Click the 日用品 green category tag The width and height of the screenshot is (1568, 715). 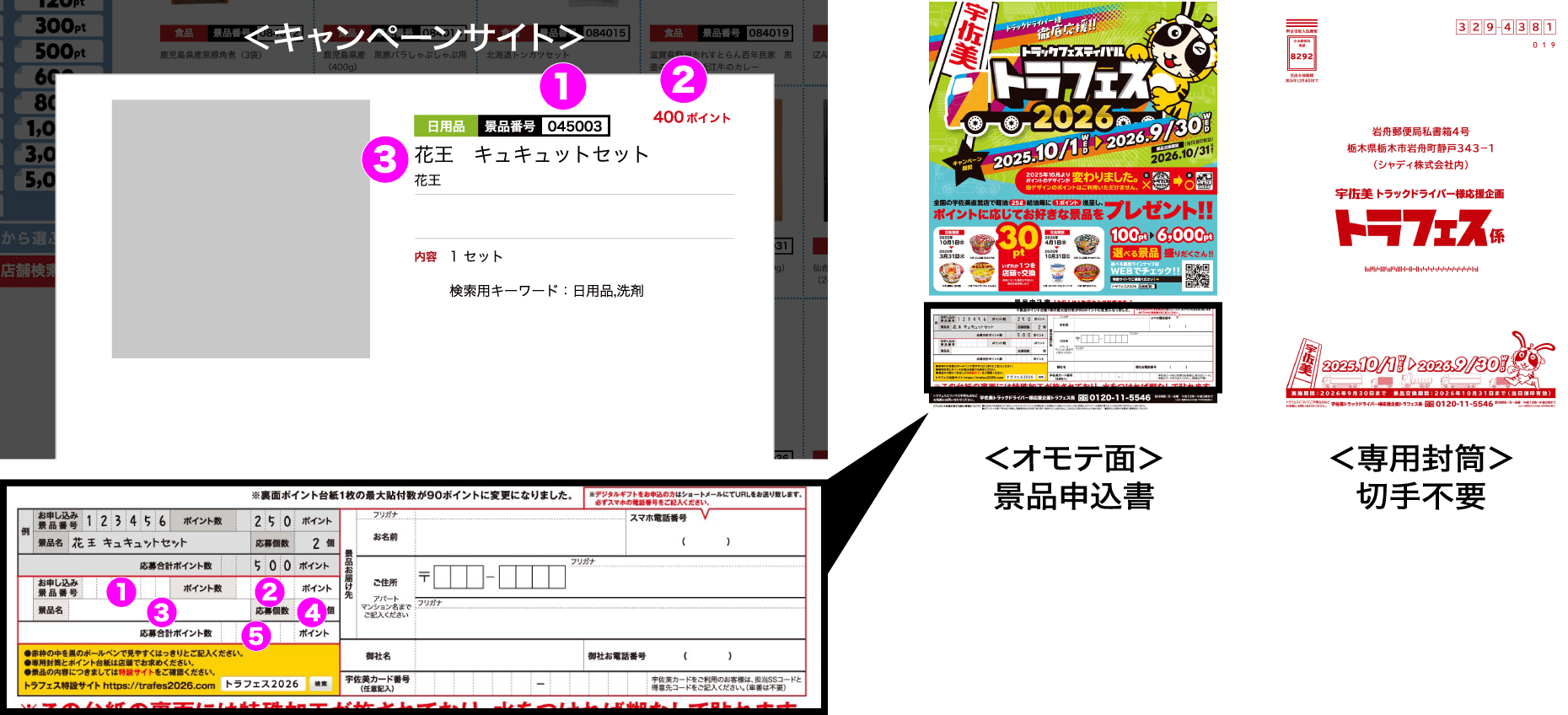coord(445,126)
